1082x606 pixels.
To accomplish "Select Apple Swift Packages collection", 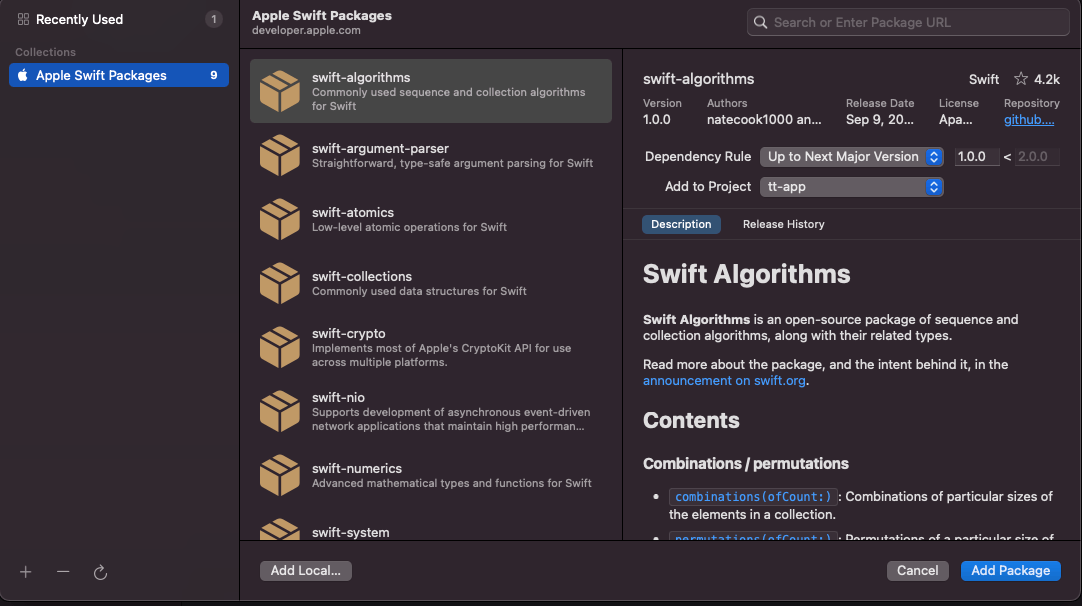I will (119, 75).
